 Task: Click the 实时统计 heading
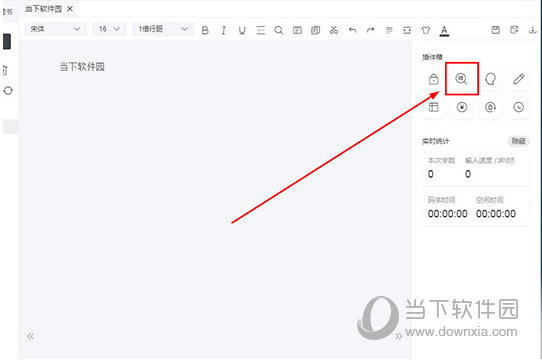coord(436,141)
